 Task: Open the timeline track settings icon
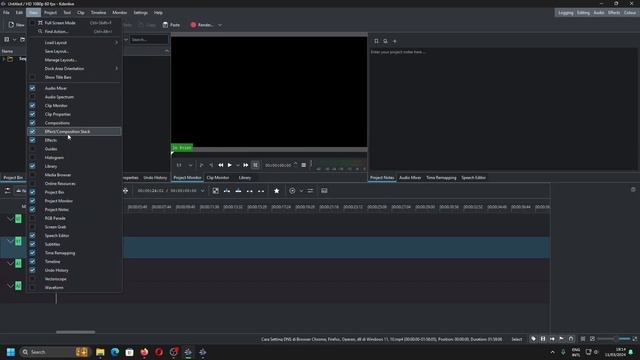7,191
